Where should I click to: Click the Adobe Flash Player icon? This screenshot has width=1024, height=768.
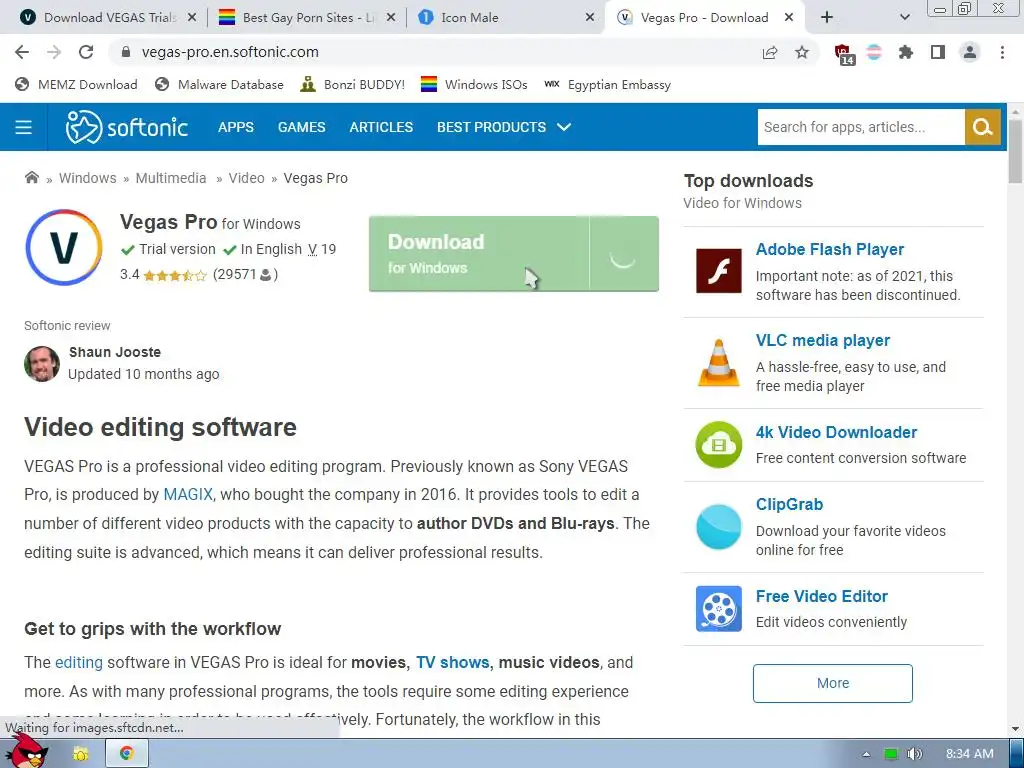tap(718, 270)
